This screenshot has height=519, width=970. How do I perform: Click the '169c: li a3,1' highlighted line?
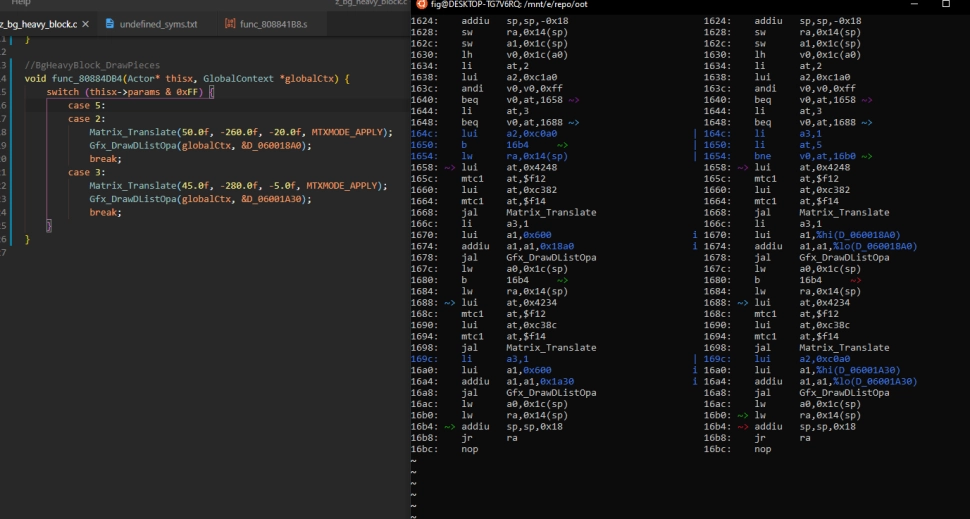tap(470, 359)
